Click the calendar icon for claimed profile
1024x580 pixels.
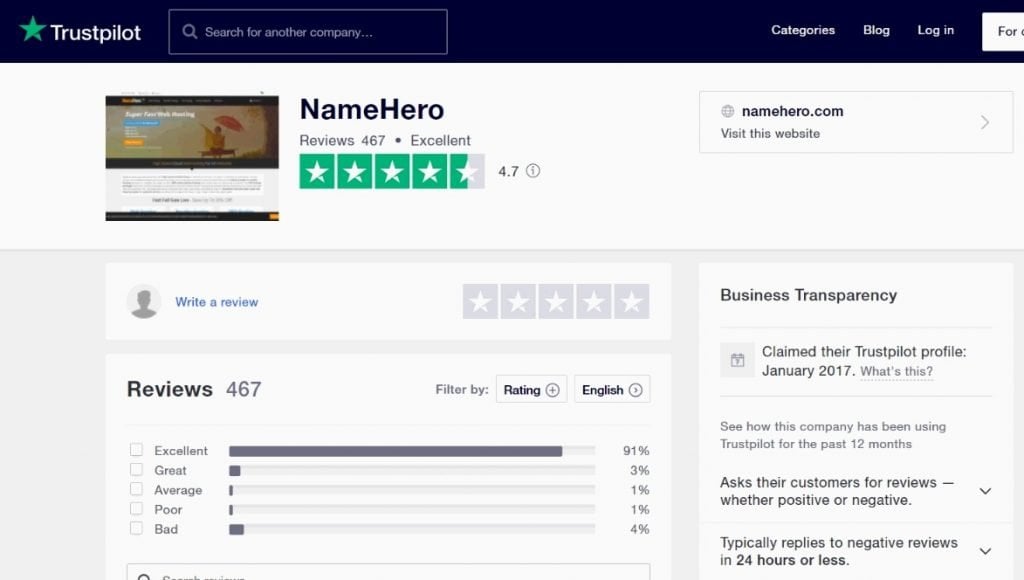[737, 360]
